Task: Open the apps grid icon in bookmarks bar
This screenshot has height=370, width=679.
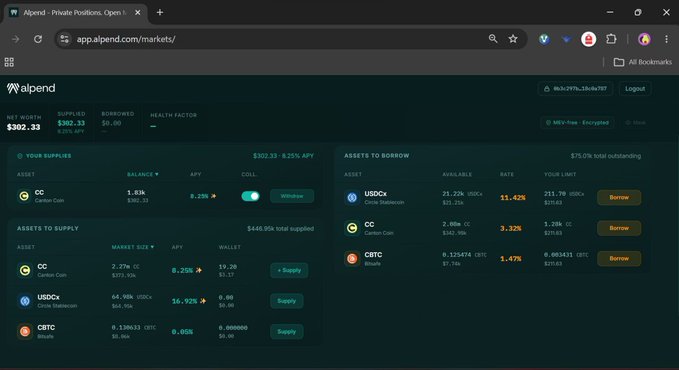Action: (x=9, y=62)
